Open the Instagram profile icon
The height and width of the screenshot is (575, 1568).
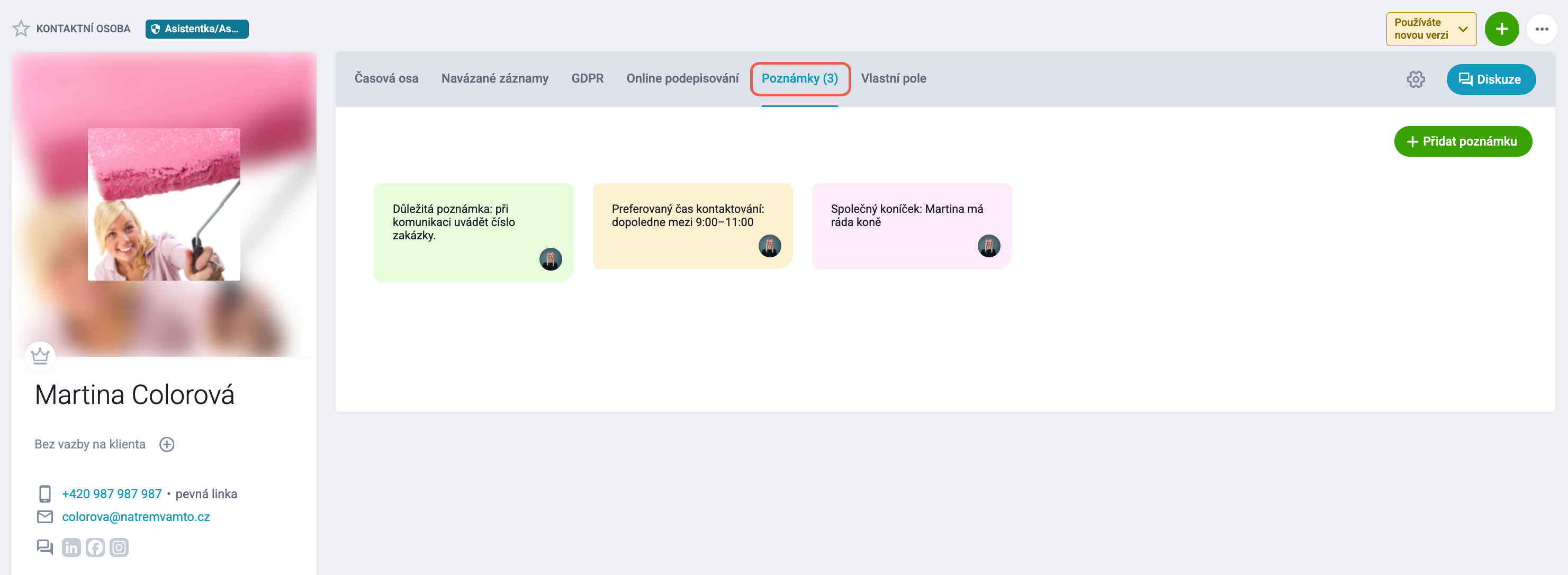tap(119, 547)
